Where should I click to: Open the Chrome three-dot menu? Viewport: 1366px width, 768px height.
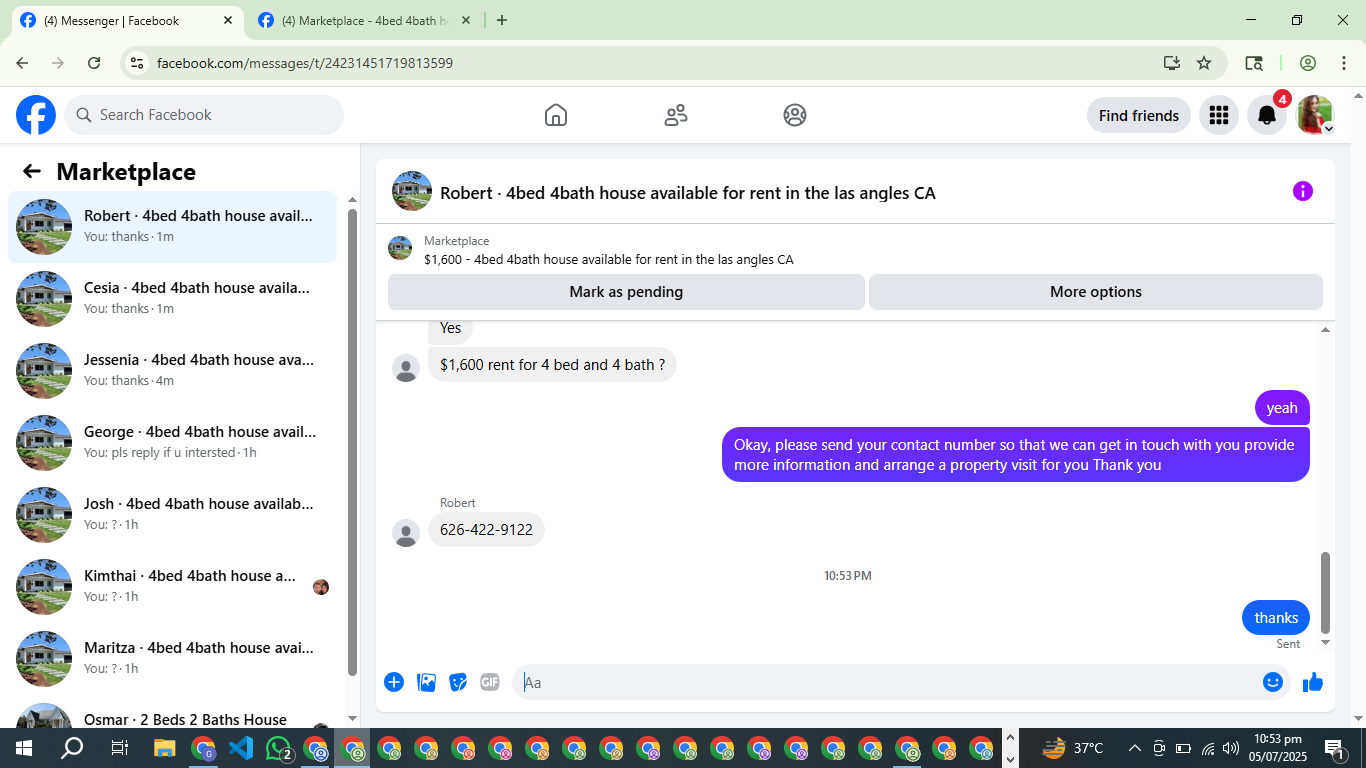click(x=1344, y=63)
